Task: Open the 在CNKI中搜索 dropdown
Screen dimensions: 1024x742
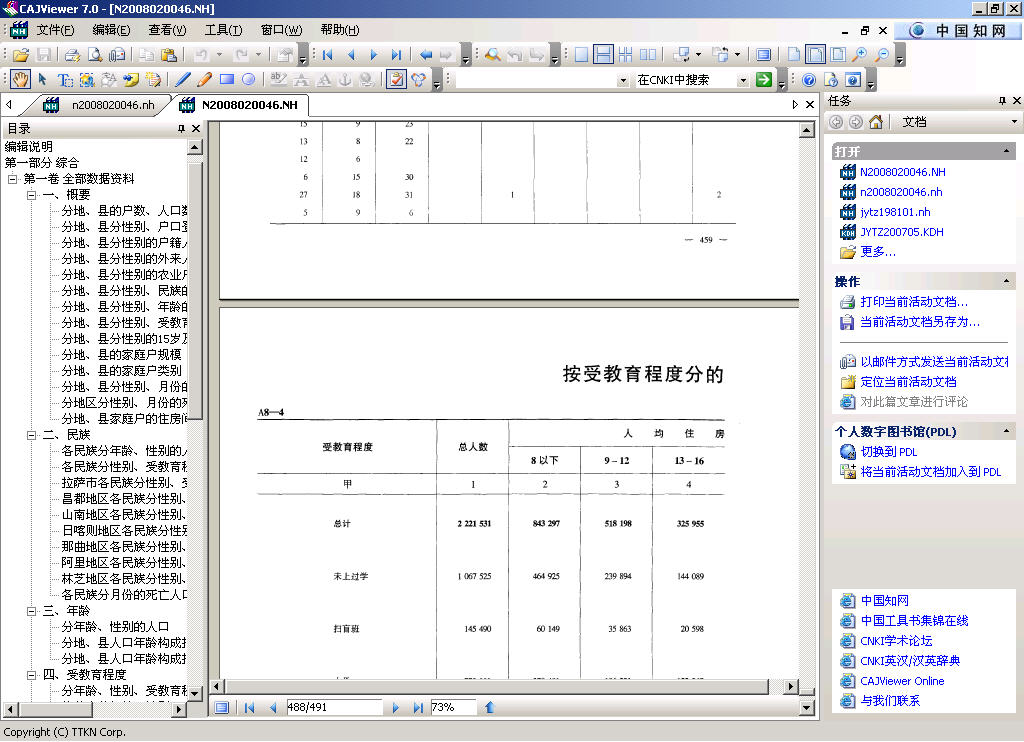Action: (744, 80)
